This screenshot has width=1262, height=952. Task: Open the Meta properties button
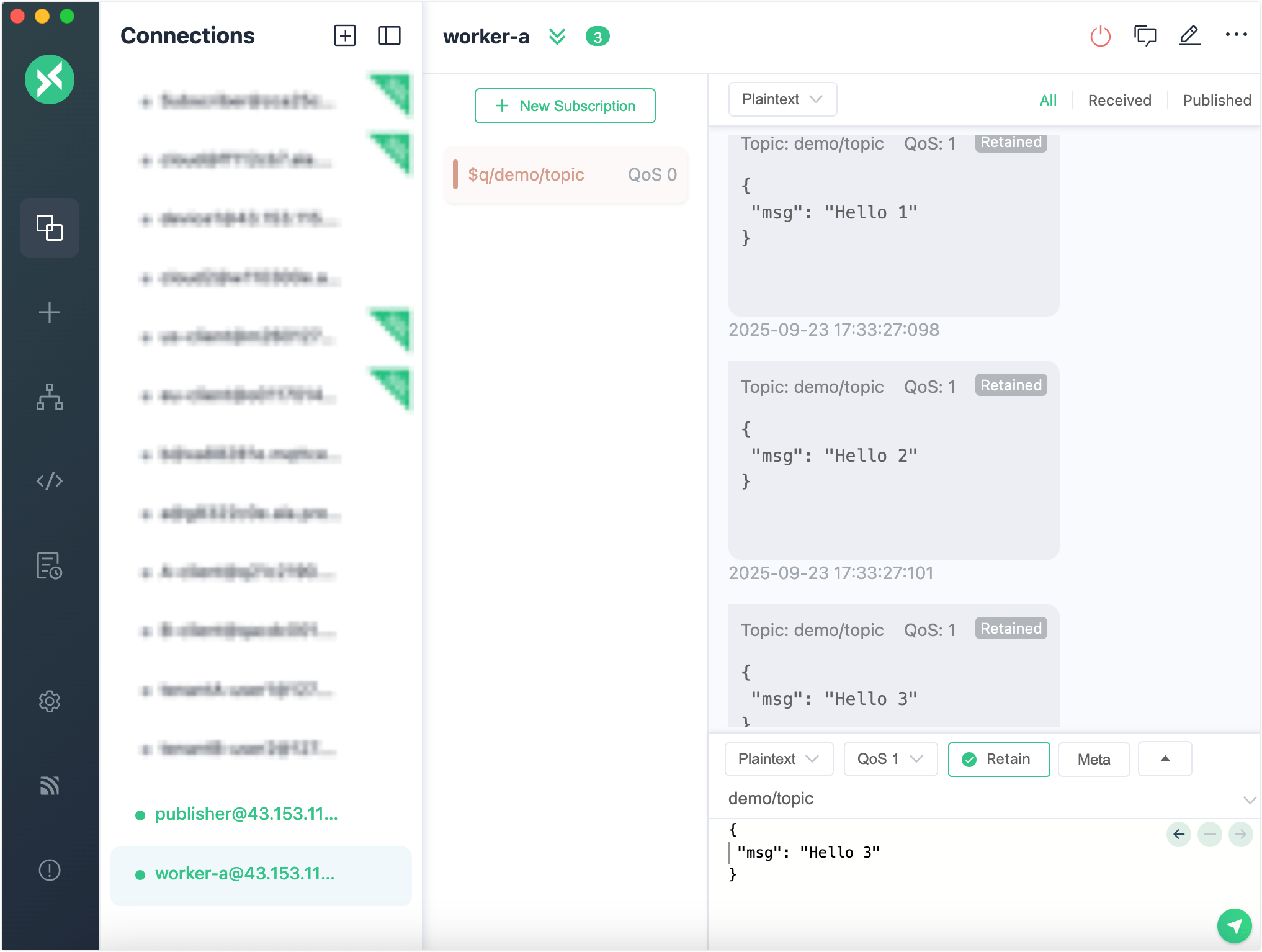1093,759
